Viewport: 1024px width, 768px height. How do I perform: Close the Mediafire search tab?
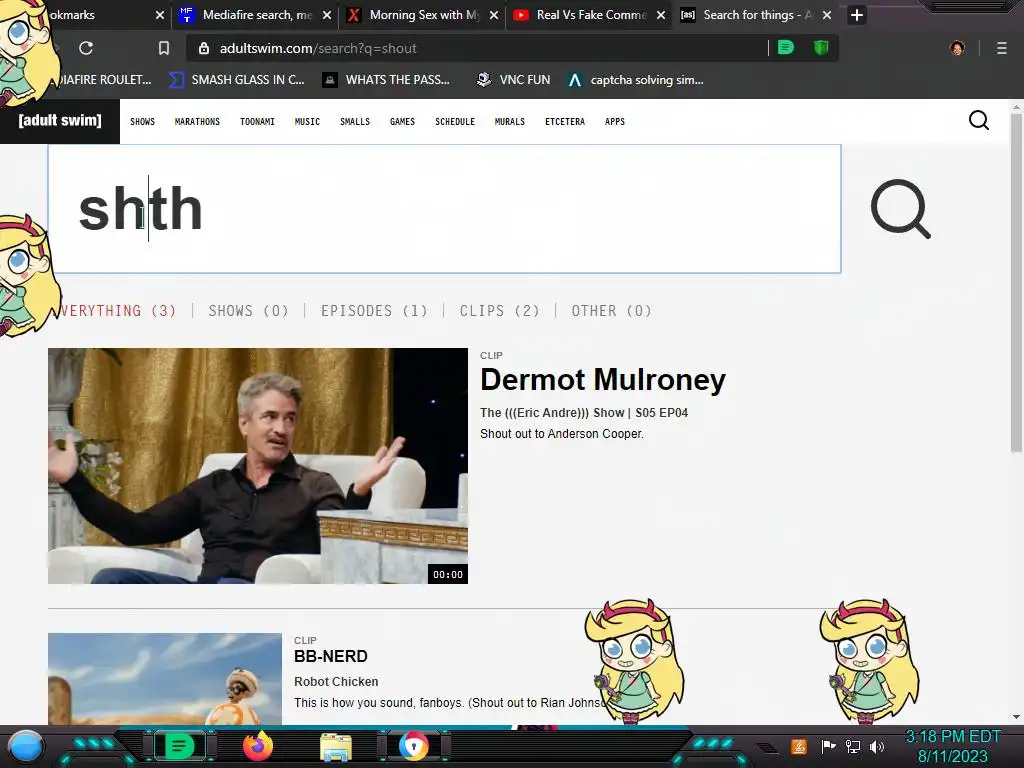[327, 15]
